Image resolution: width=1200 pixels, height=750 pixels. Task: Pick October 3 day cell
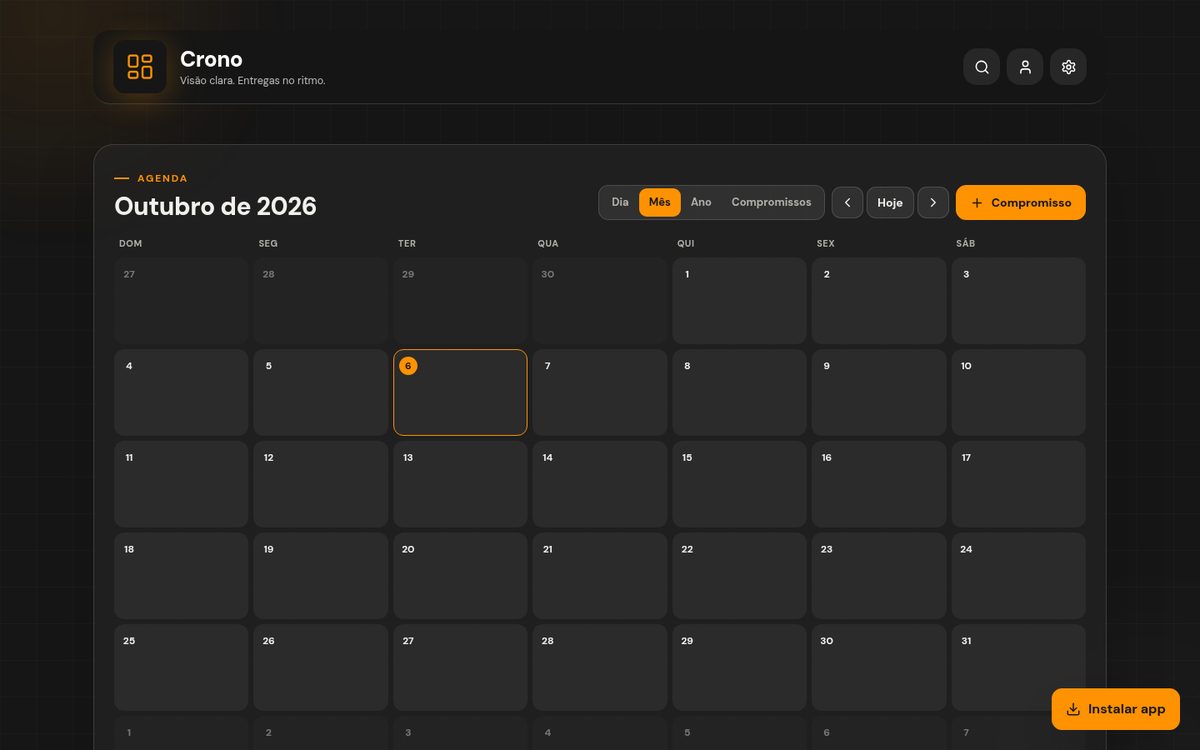(x=1018, y=301)
